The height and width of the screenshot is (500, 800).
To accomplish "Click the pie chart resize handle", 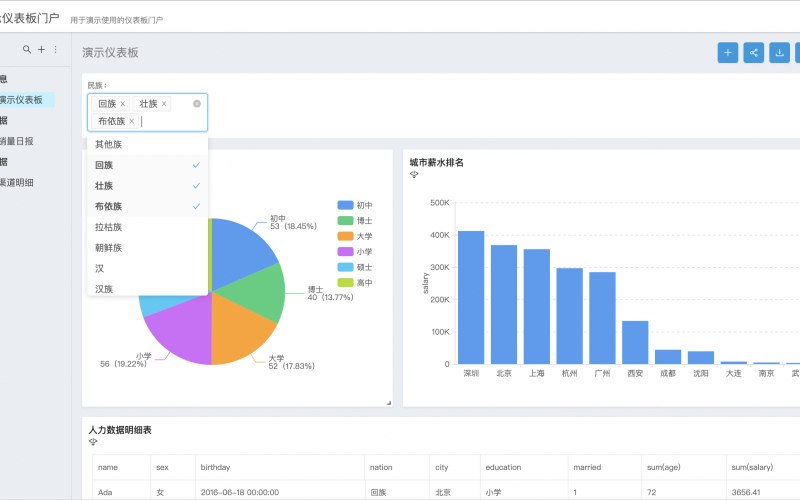I will pos(389,403).
